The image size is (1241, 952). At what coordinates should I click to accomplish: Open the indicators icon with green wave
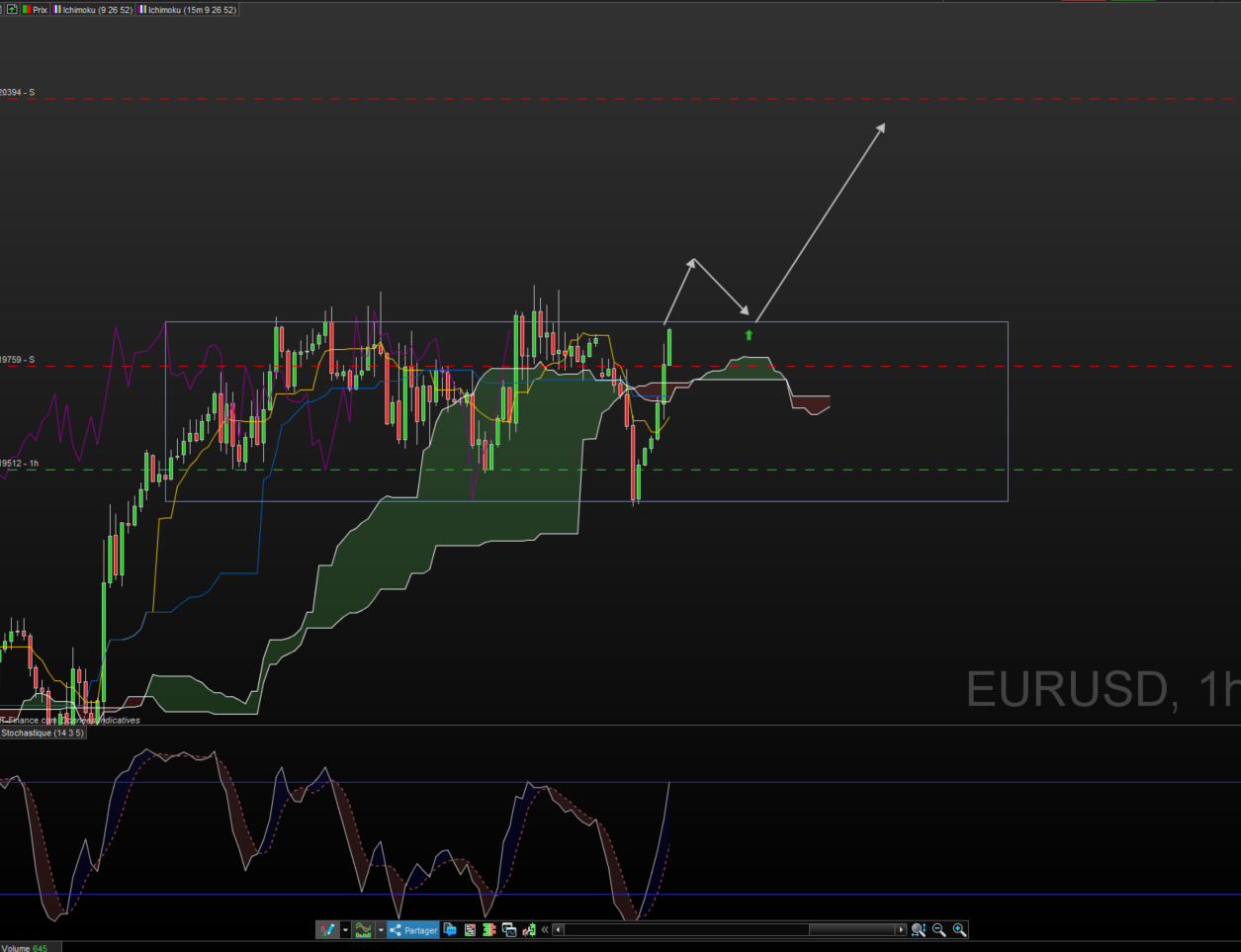[363, 930]
